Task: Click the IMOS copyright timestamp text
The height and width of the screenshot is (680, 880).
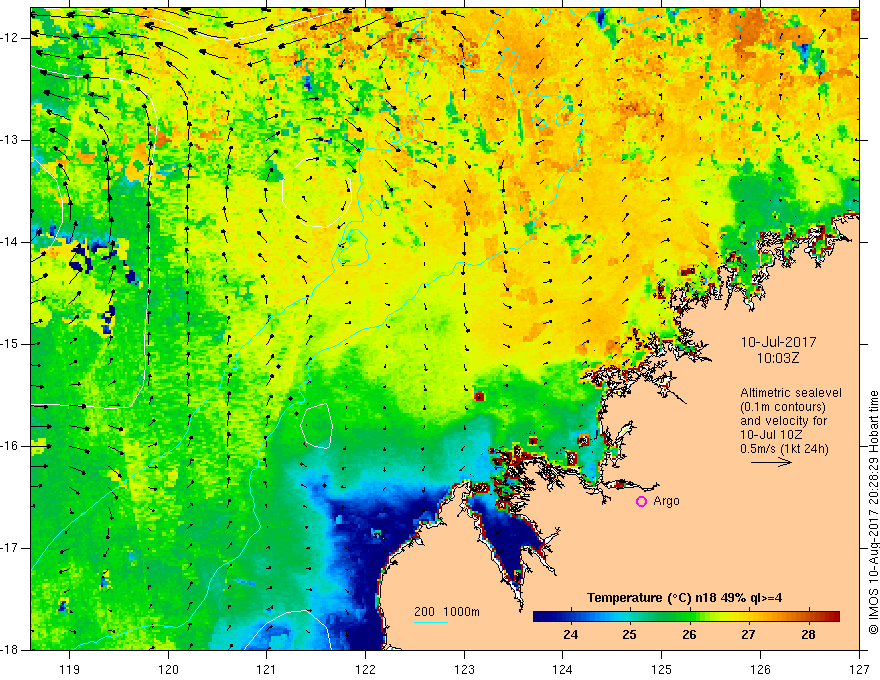Action: 873,512
